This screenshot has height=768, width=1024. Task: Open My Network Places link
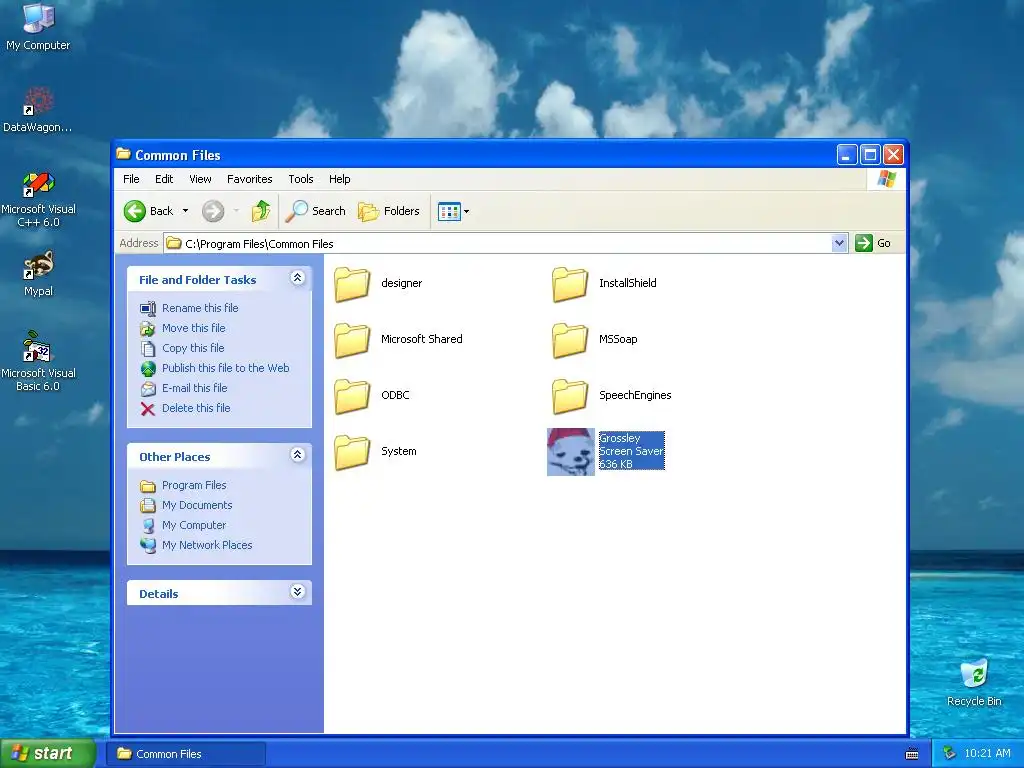207,545
